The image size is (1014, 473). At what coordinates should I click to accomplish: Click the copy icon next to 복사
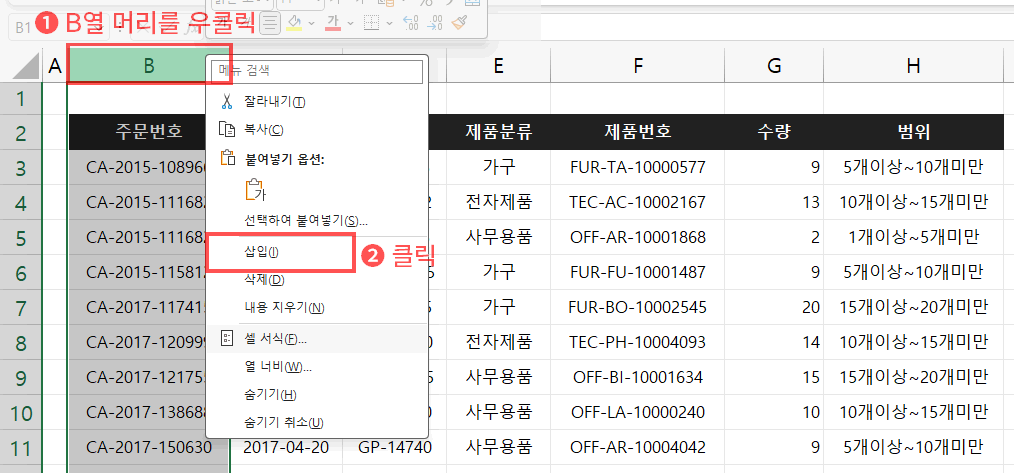pos(227,129)
